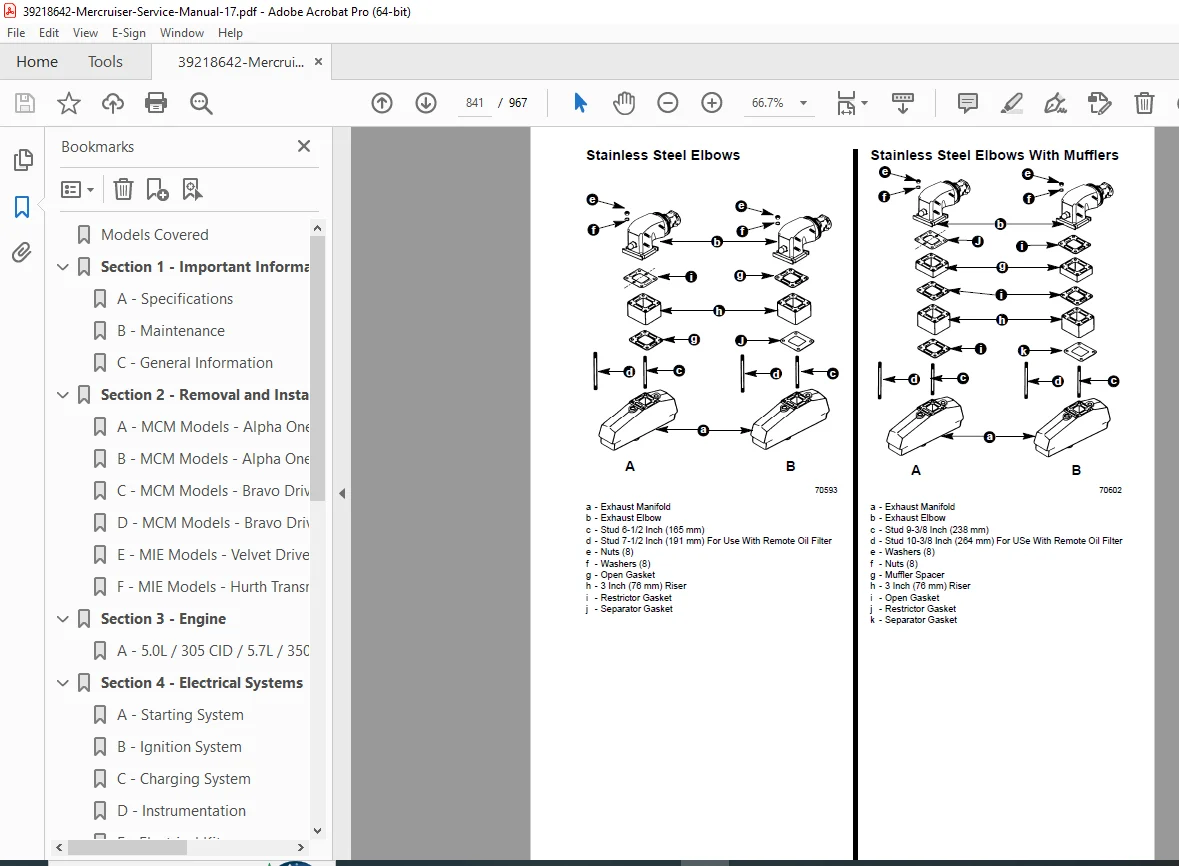Switch to the Tools tab

coord(105,62)
